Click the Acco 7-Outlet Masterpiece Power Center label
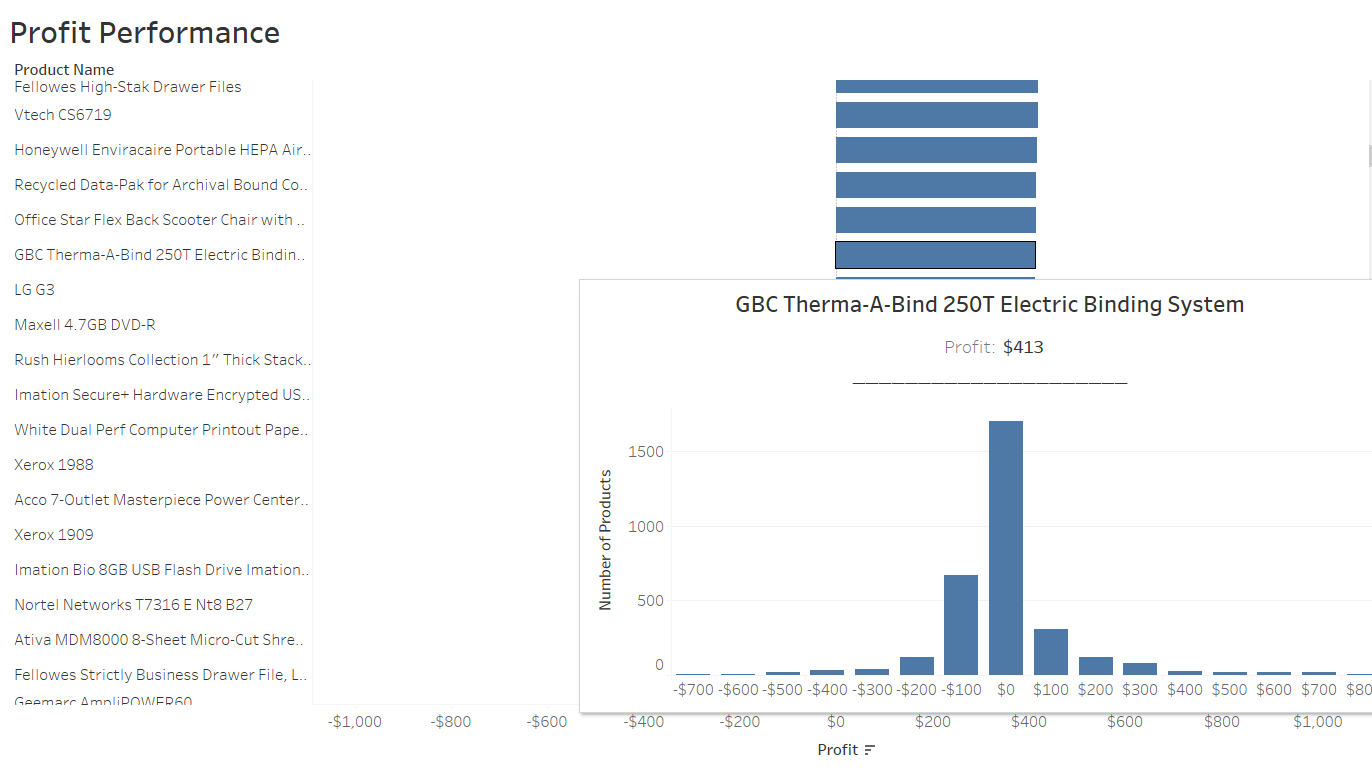Viewport: 1372px width, 772px height. 162,500
